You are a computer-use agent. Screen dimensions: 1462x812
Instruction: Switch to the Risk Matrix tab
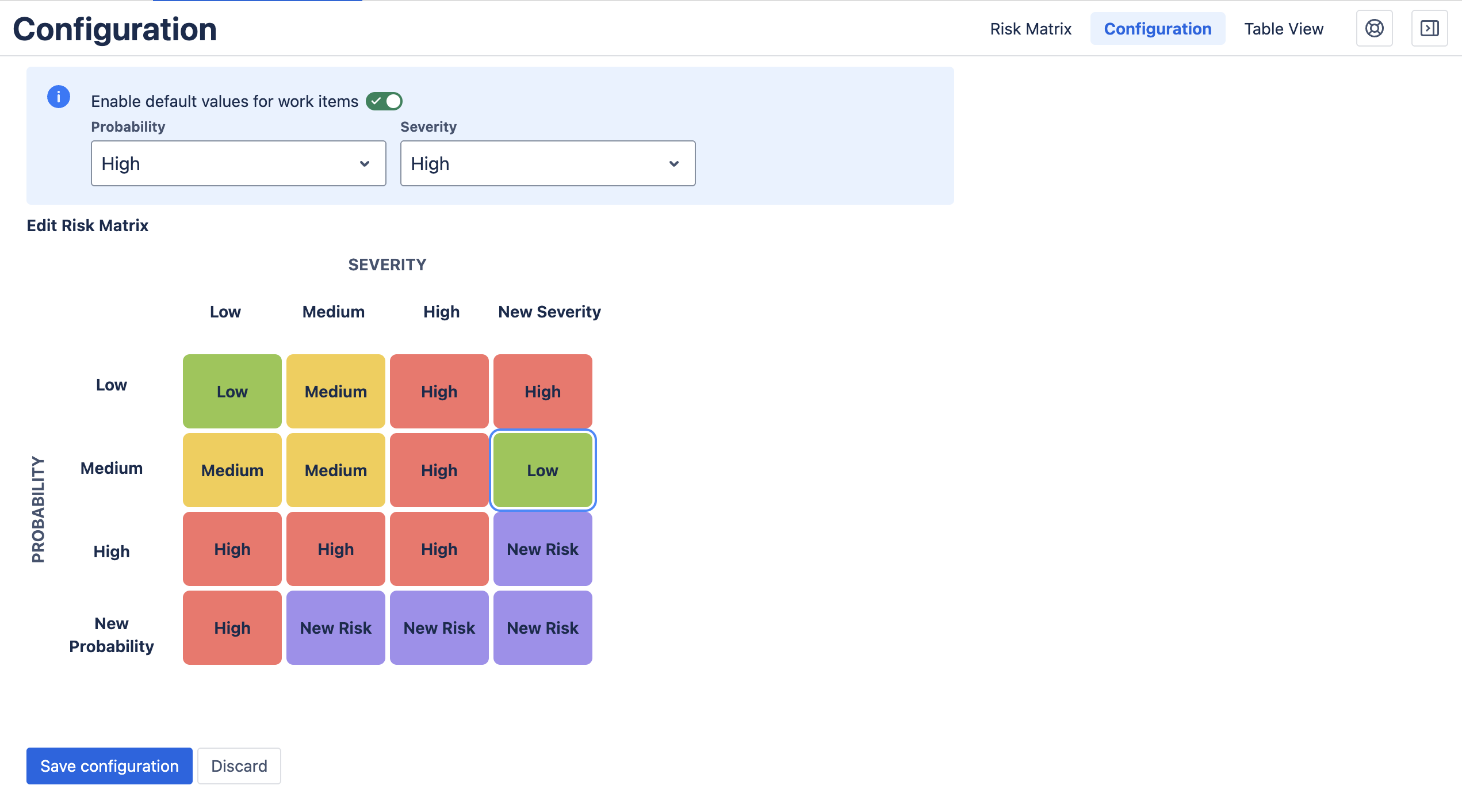point(1031,29)
